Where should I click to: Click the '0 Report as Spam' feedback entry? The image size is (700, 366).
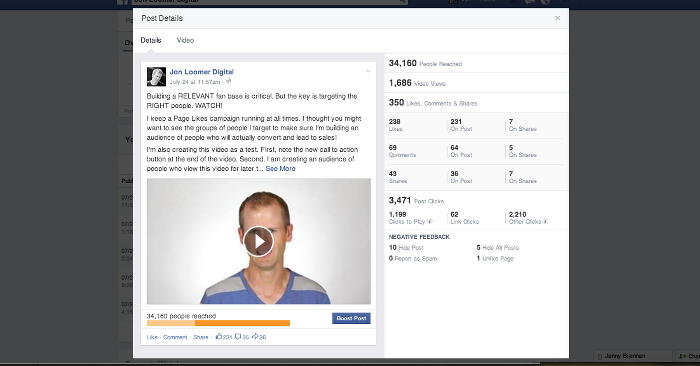413,258
